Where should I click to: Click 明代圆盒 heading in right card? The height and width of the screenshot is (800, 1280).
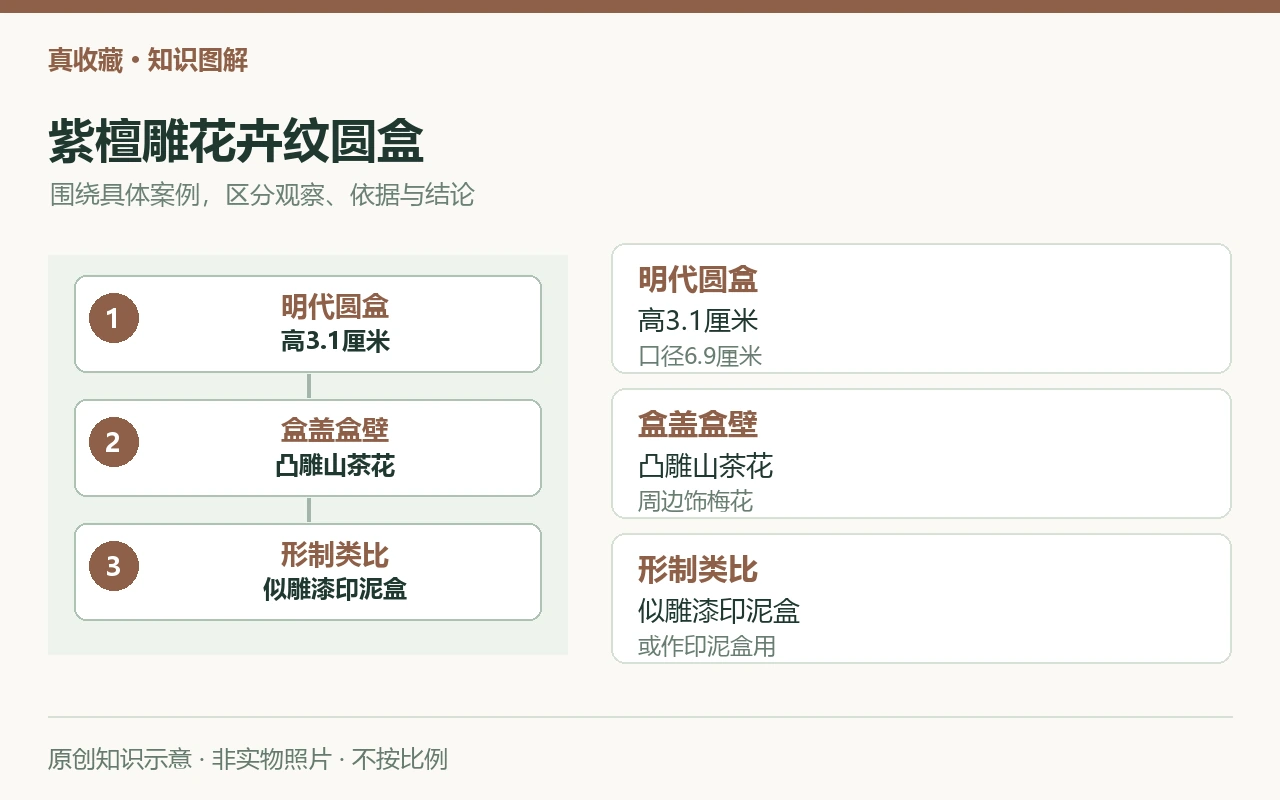click(x=698, y=279)
